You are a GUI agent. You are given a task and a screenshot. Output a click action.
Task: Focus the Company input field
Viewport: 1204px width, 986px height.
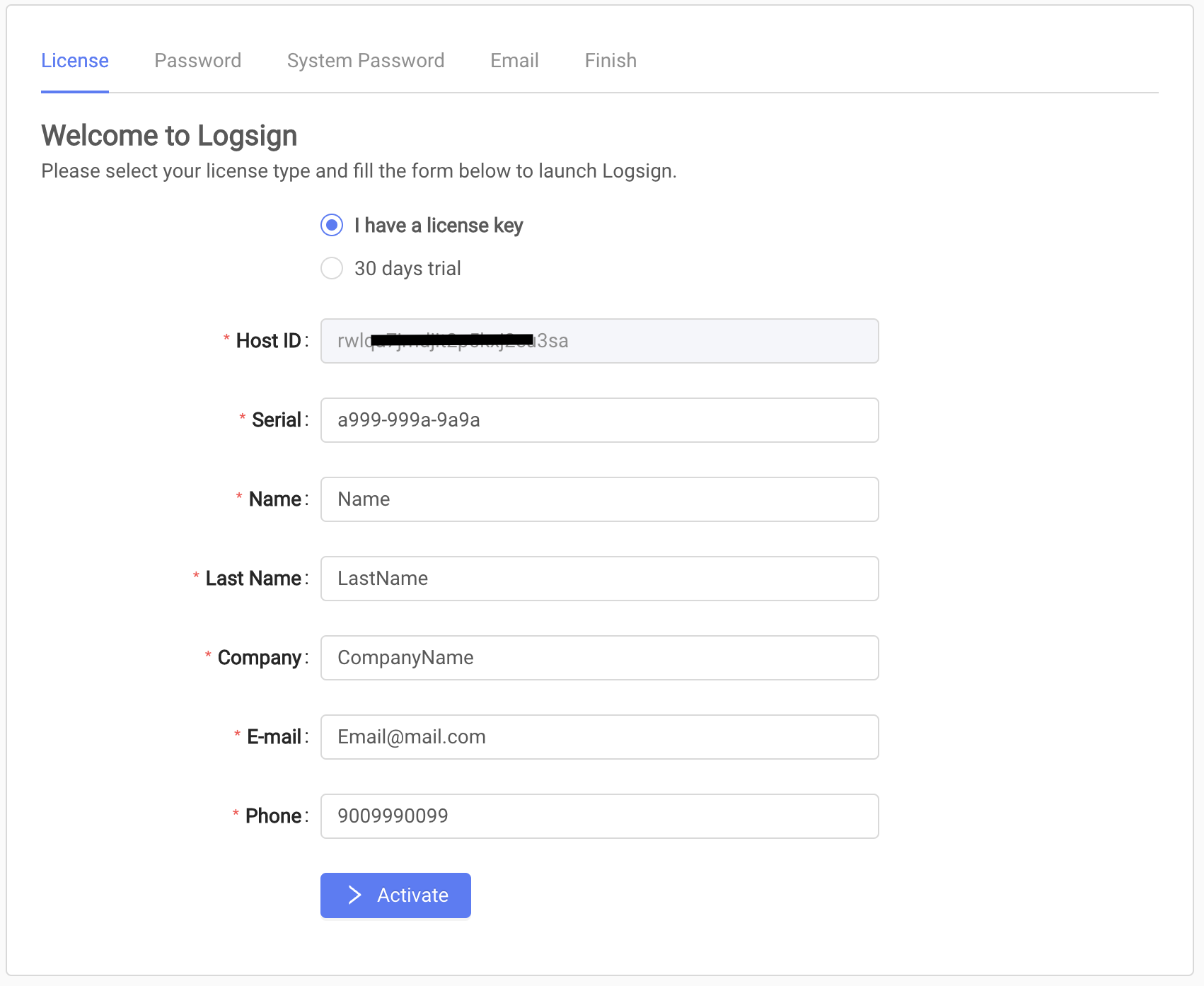point(600,658)
